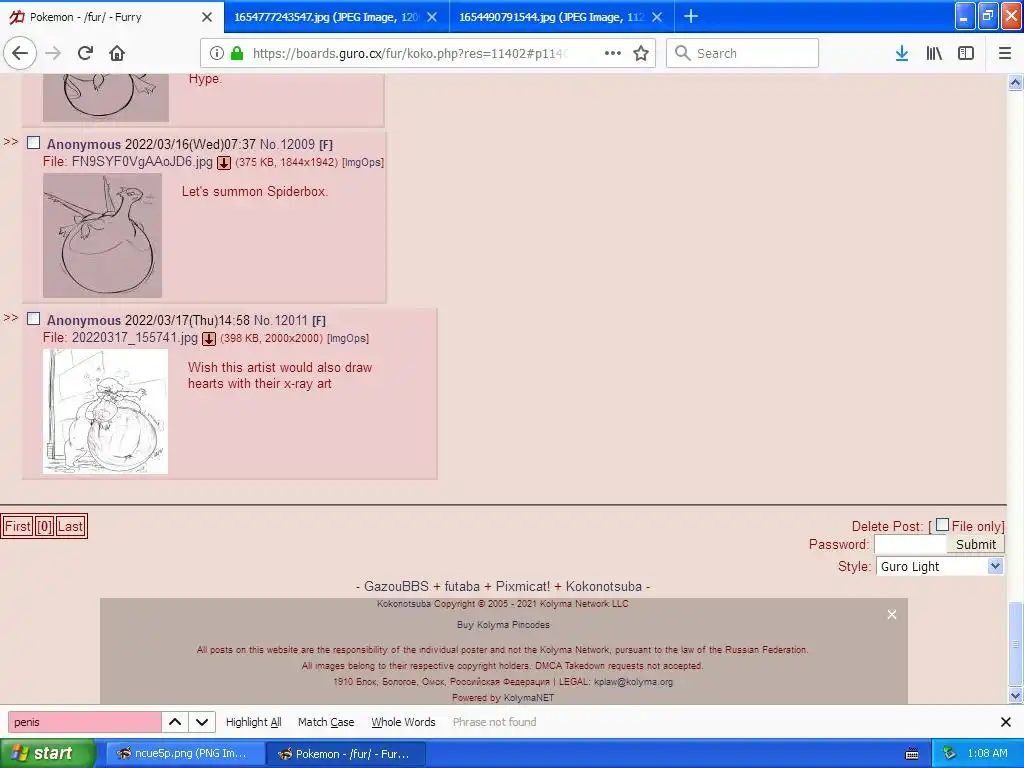Open ncue5p.png taskbar window
Viewport: 1024px width, 768px height.
[185, 754]
